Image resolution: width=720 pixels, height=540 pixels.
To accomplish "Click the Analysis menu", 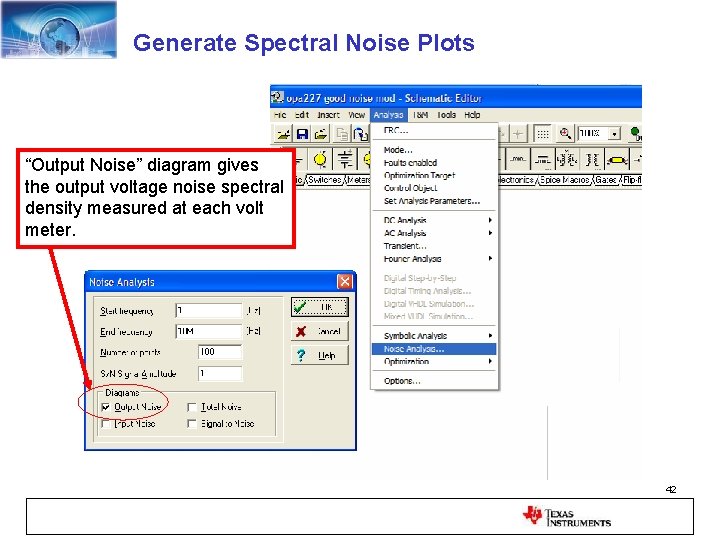I will pos(388,115).
